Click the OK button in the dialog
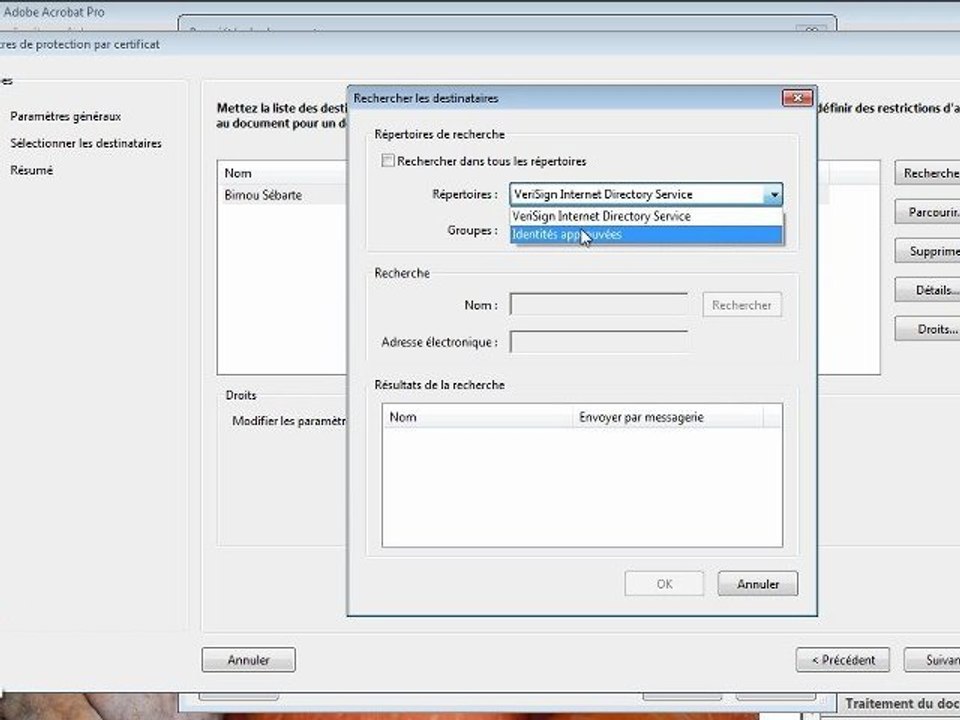Screen dimensions: 960x720 pyautogui.click(x=664, y=584)
